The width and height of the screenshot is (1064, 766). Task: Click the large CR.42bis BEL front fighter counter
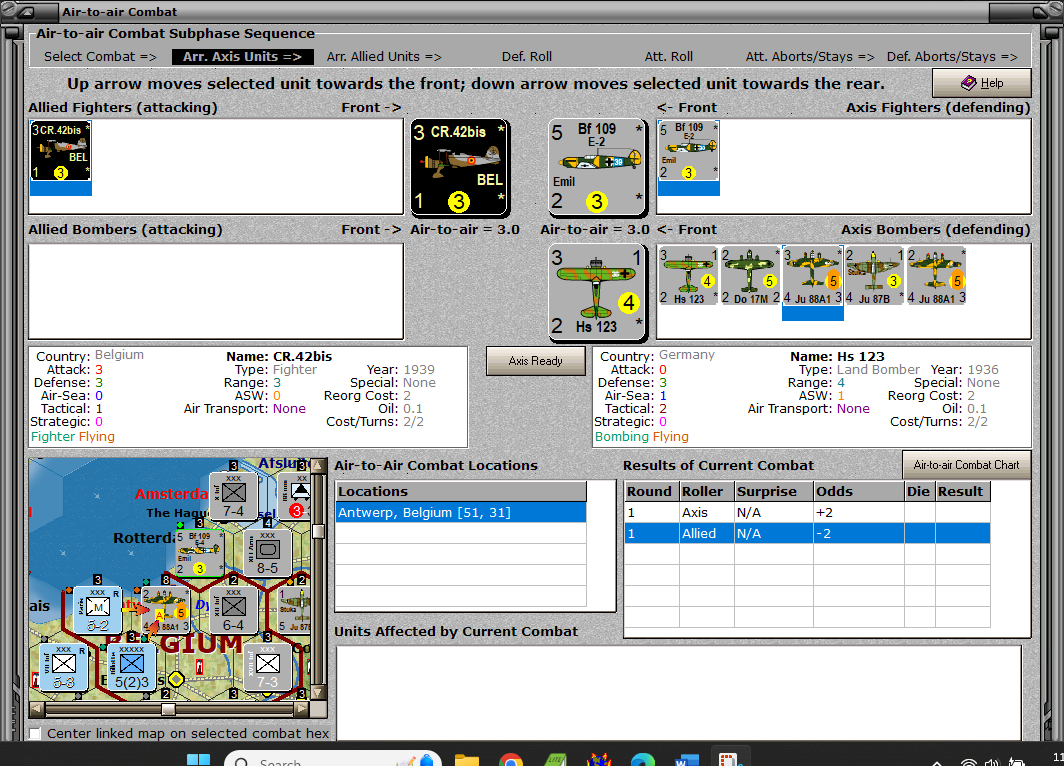[x=459, y=167]
